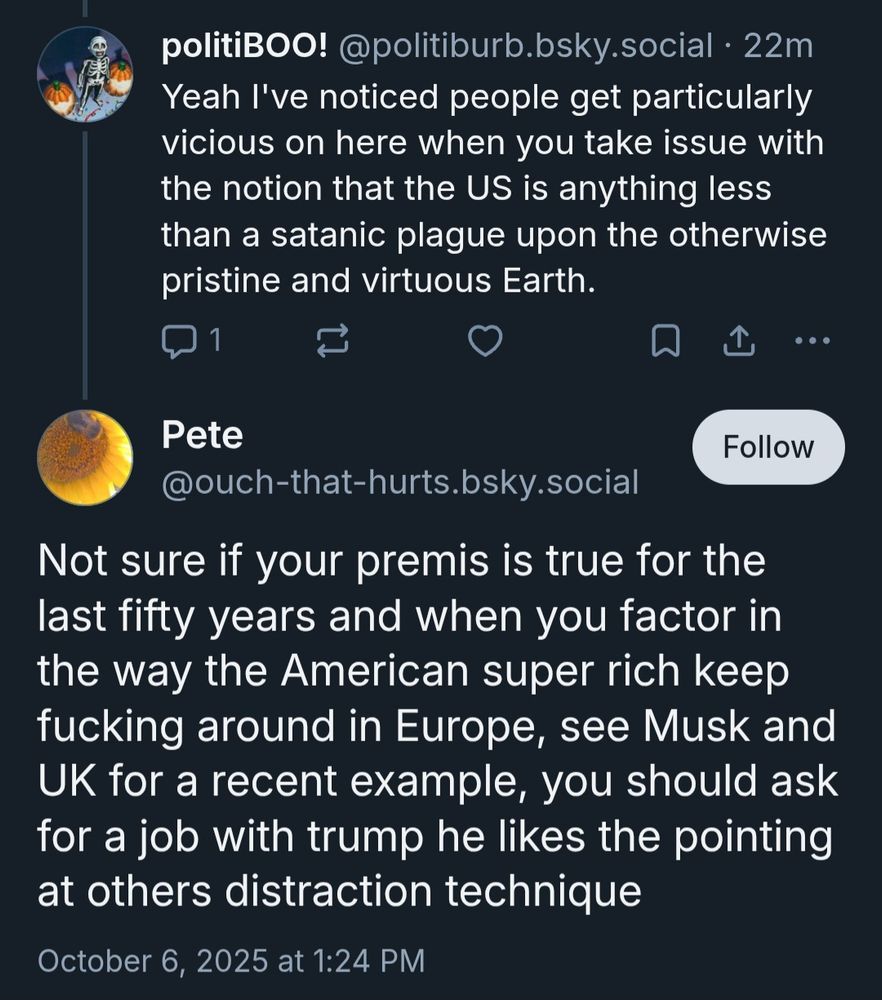The image size is (882, 1000).
Task: Click Pete's display name
Action: 202,434
